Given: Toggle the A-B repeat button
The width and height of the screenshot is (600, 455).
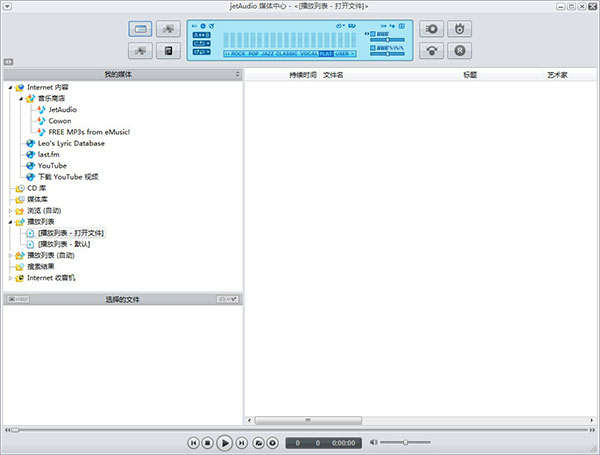Looking at the screenshot, I should (x=202, y=35).
